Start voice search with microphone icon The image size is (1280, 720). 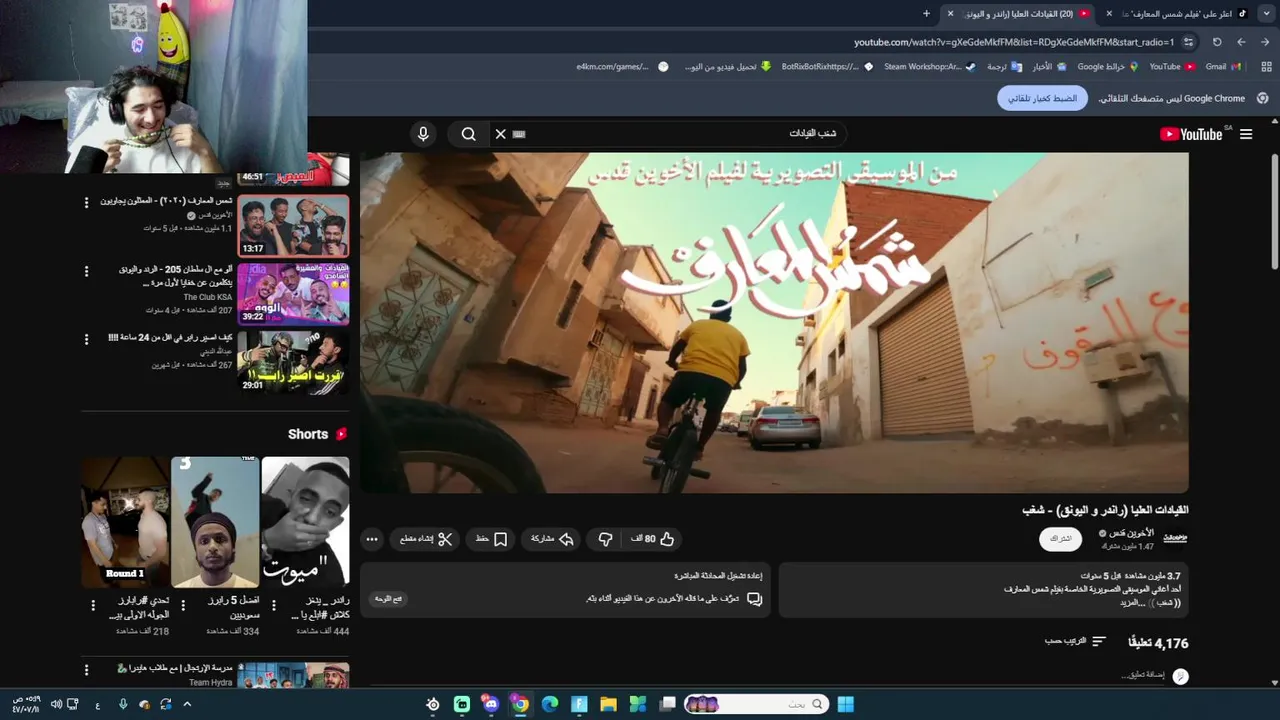(x=423, y=134)
